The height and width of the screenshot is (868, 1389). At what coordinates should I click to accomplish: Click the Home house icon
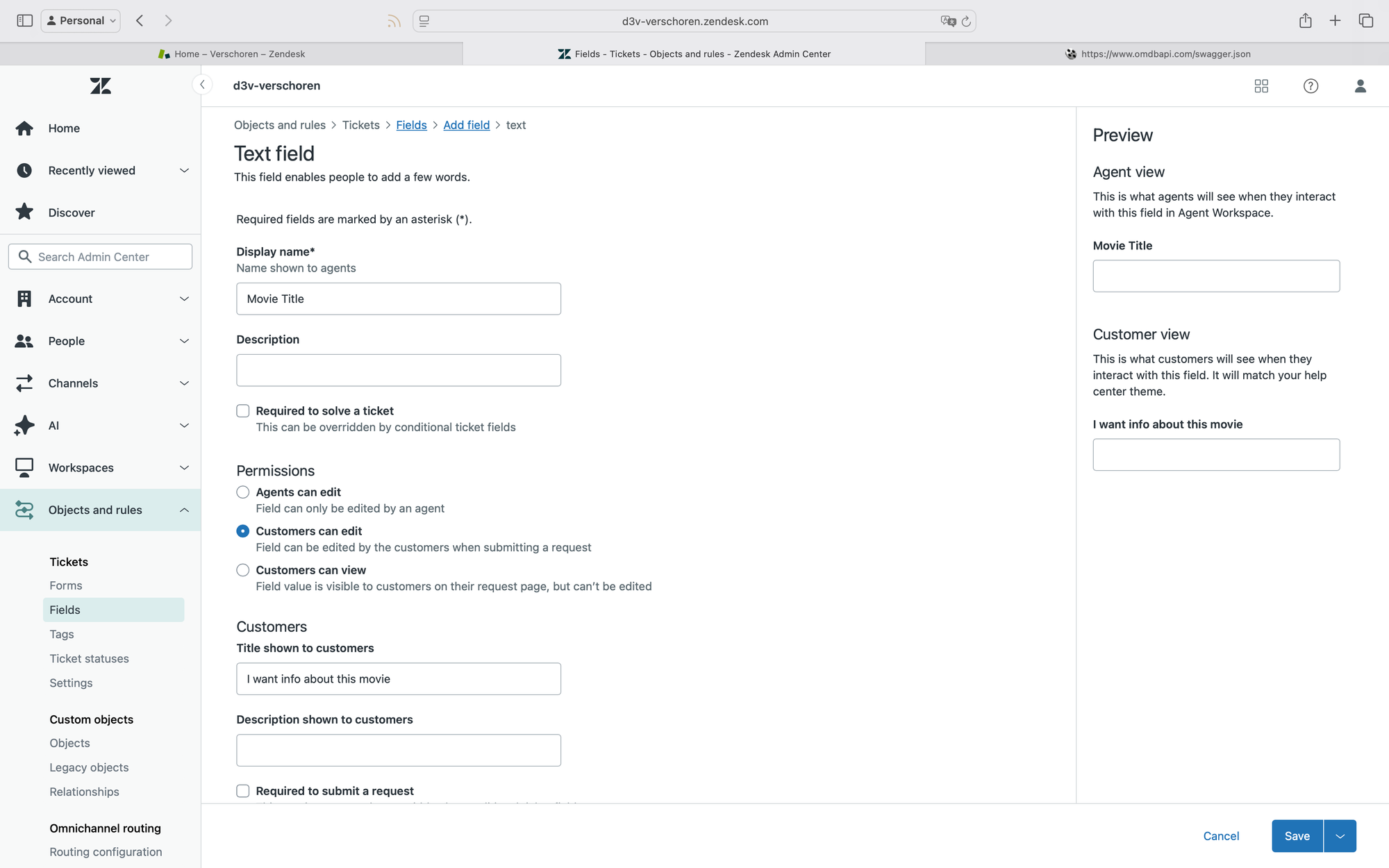[24, 128]
